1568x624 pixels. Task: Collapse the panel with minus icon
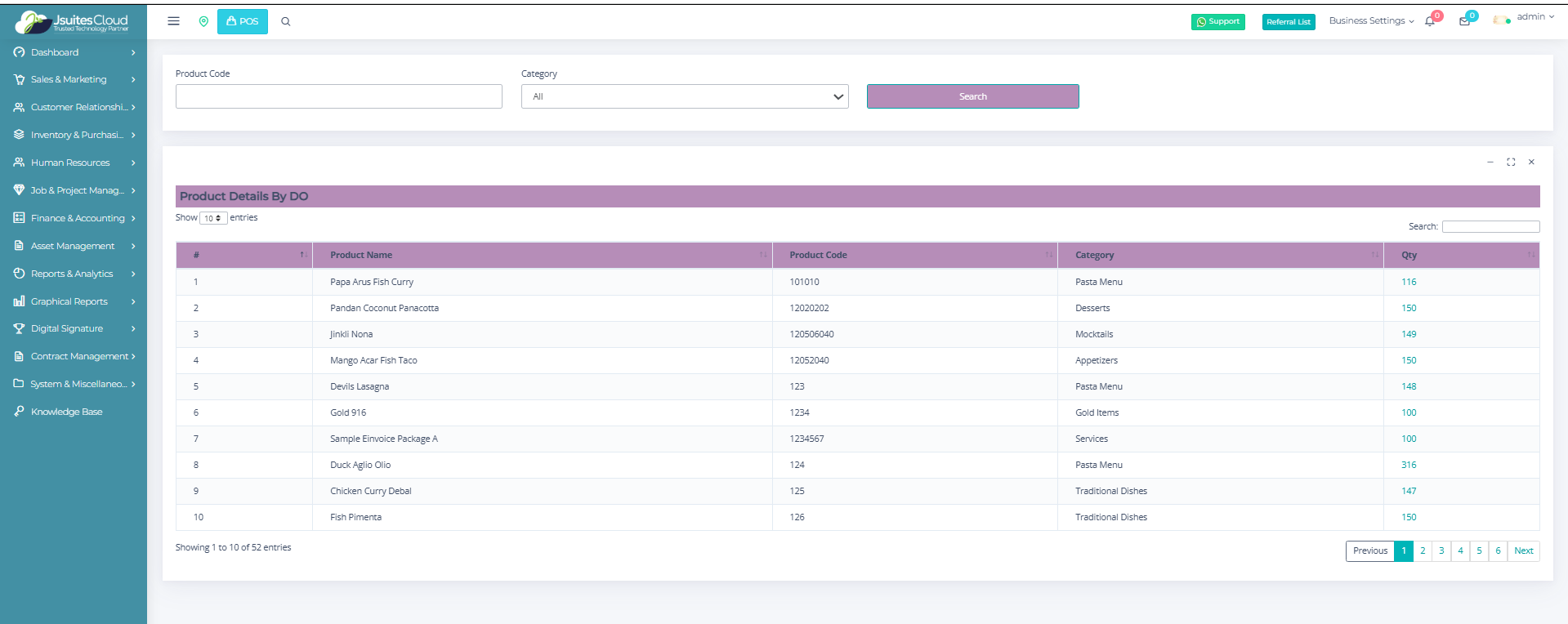tap(1490, 162)
